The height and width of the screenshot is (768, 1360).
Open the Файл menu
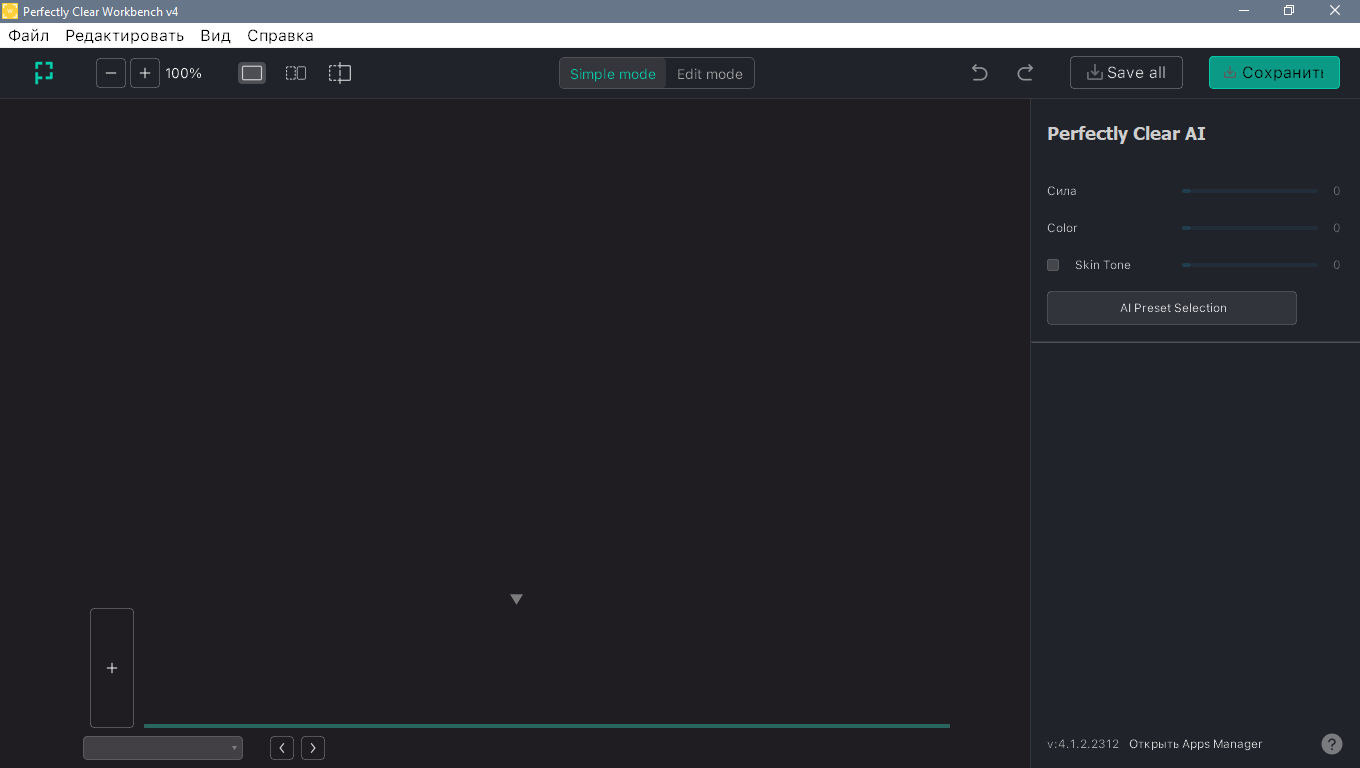pyautogui.click(x=29, y=36)
